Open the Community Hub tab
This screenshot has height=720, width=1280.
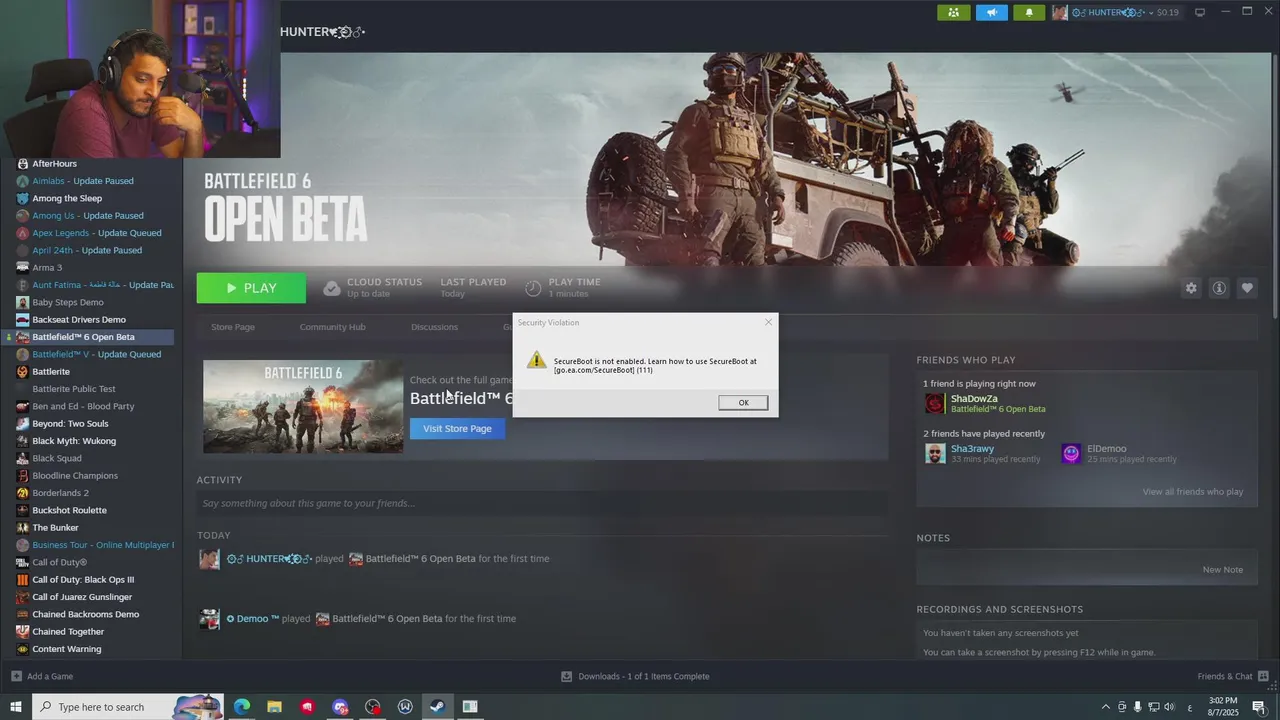coord(332,327)
